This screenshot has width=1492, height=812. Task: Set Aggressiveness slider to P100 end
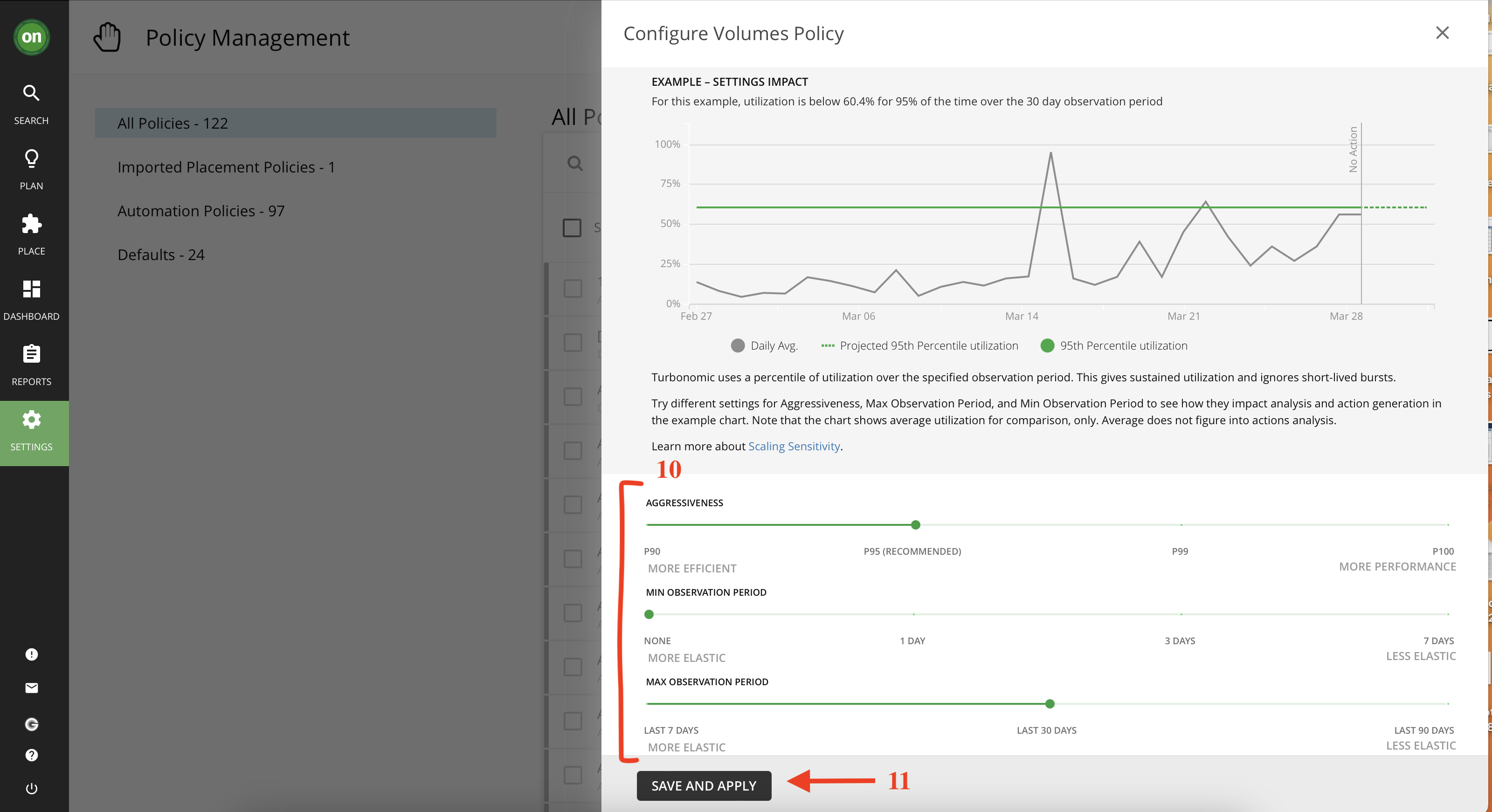pyautogui.click(x=1448, y=525)
